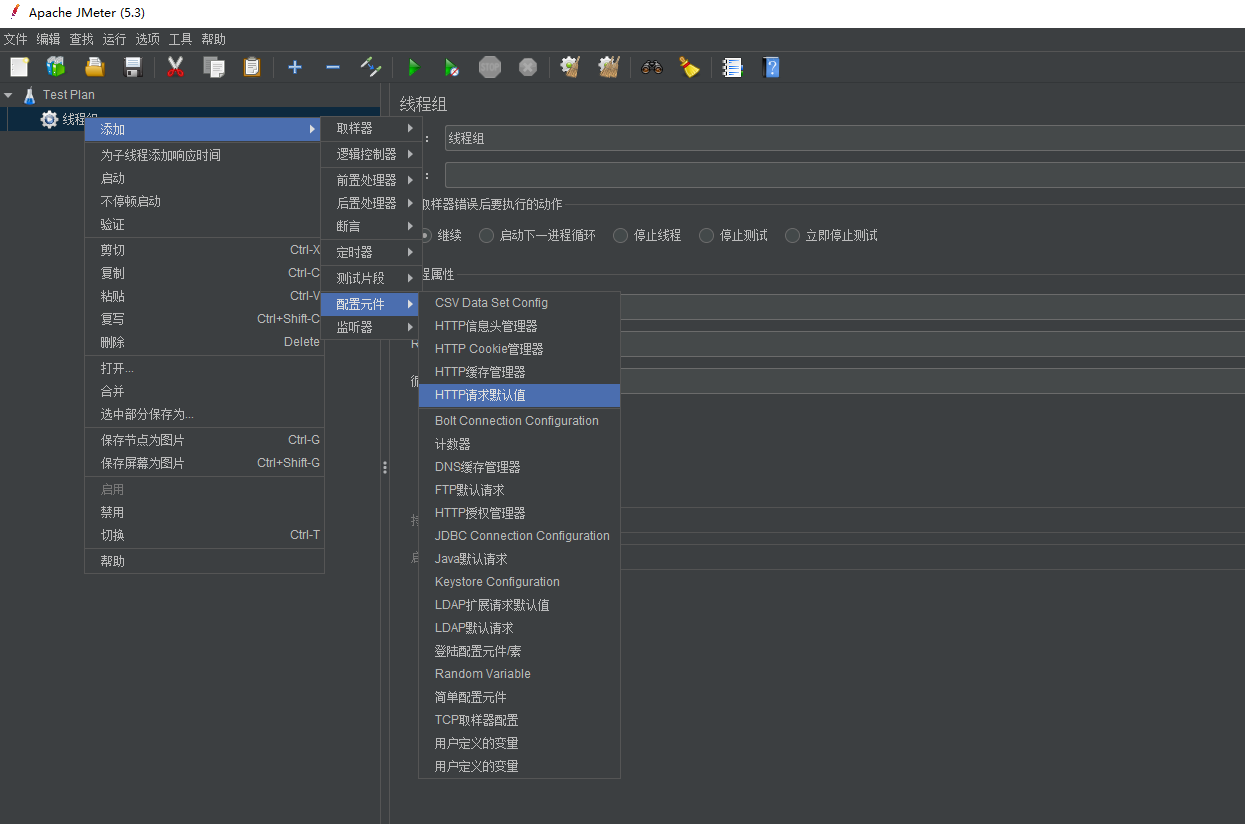Expand the 测试片段 submenu

point(371,278)
